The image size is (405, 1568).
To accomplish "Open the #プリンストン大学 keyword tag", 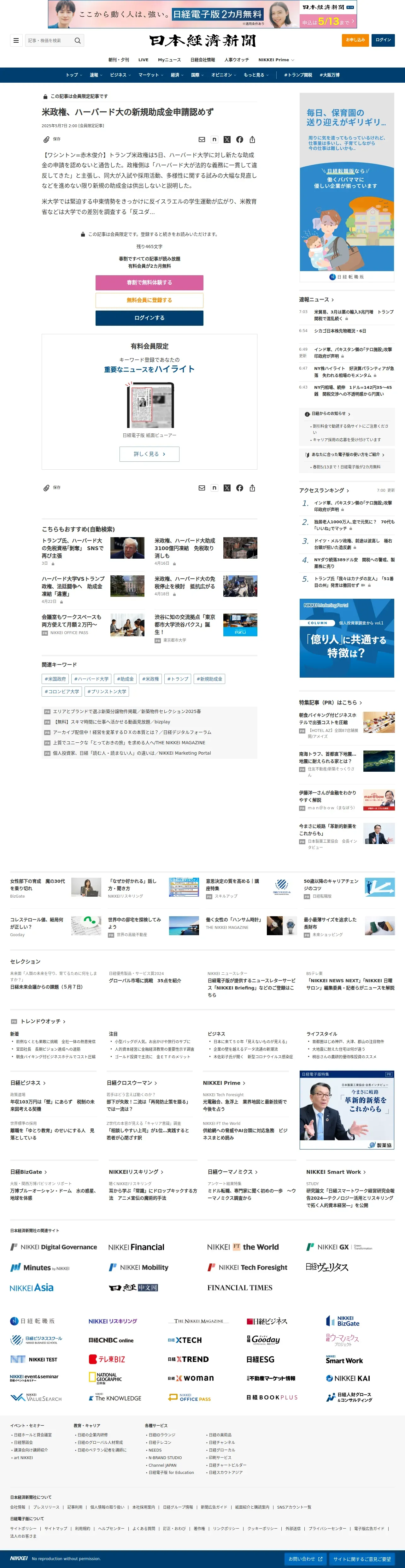I will 106,692.
